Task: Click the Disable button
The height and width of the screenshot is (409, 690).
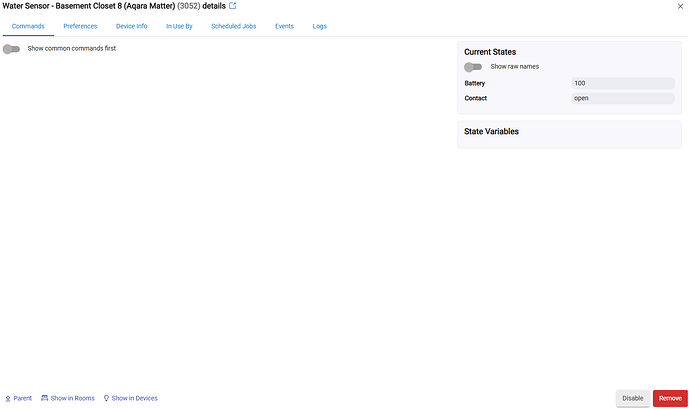Action: pos(633,398)
